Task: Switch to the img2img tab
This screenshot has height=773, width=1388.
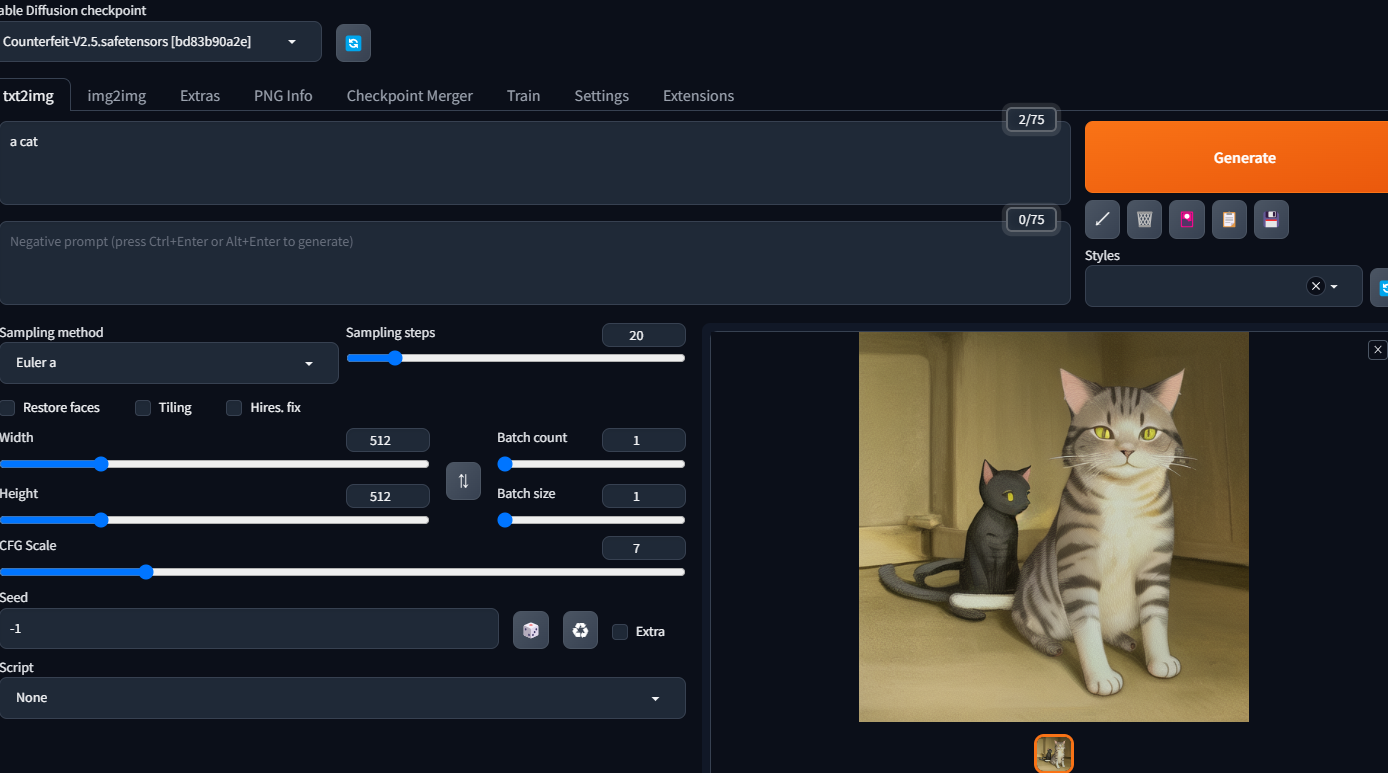Action: coord(117,96)
